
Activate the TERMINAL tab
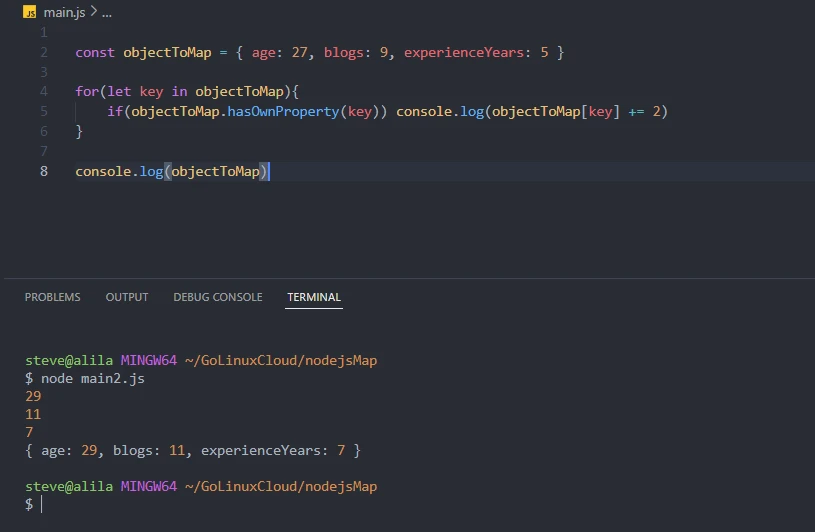314,297
